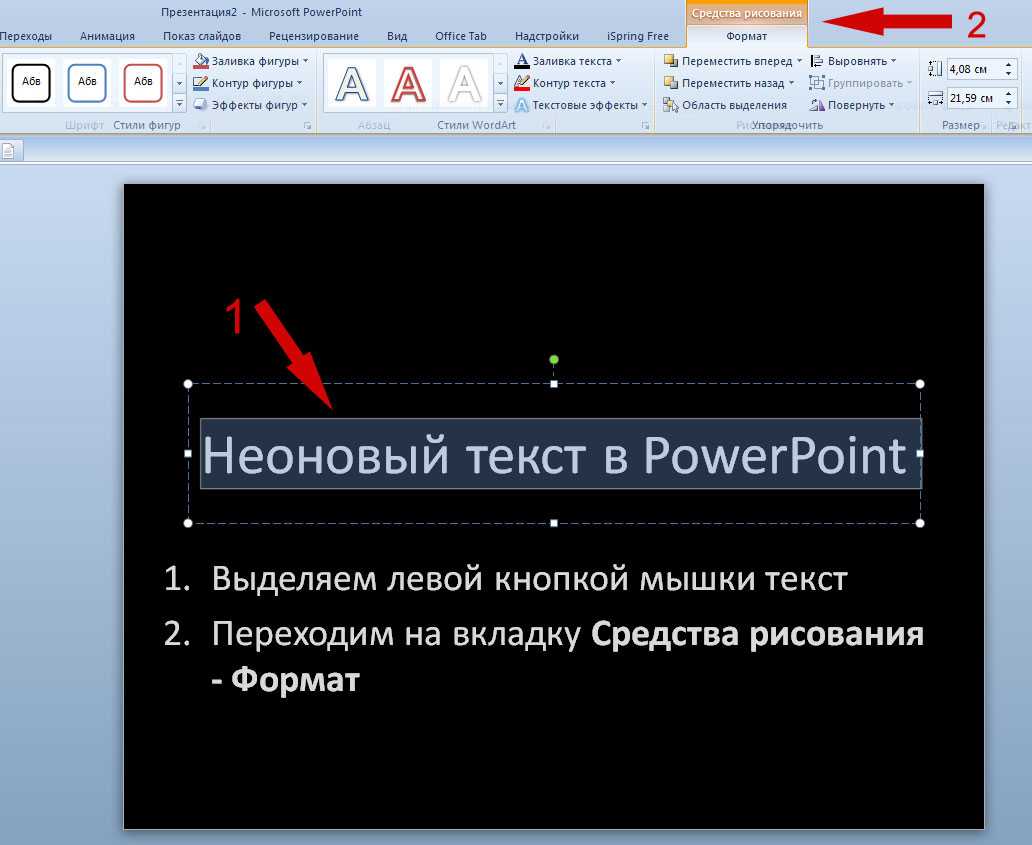This screenshot has height=845, width=1032.
Task: Pick the blue outlined WordArt style
Action: 352,82
